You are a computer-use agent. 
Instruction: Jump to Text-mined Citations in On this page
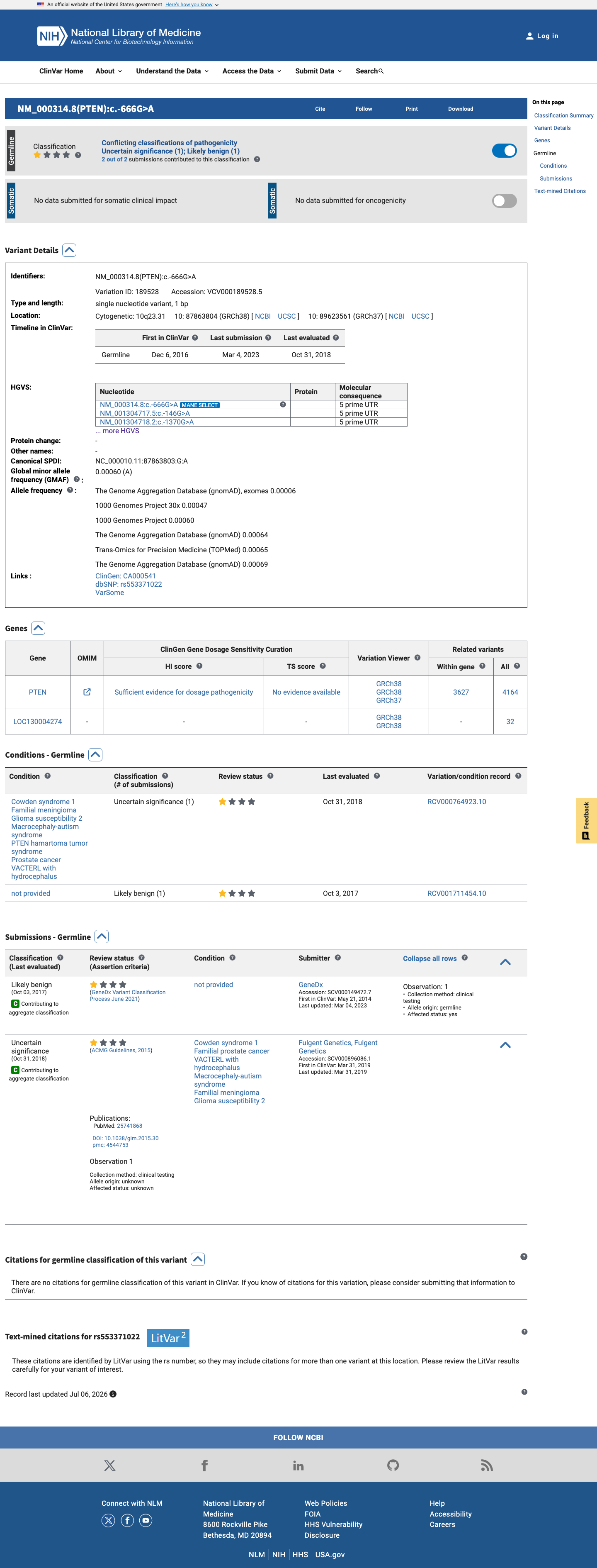560,191
